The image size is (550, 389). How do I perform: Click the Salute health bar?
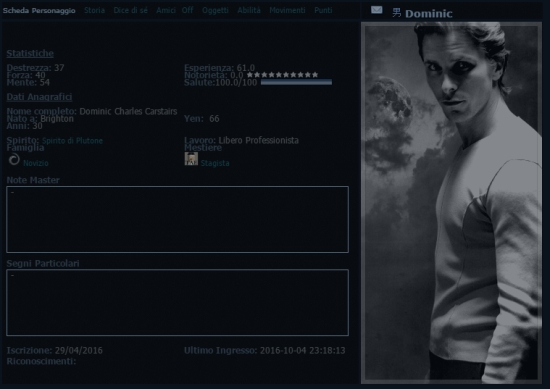point(296,82)
